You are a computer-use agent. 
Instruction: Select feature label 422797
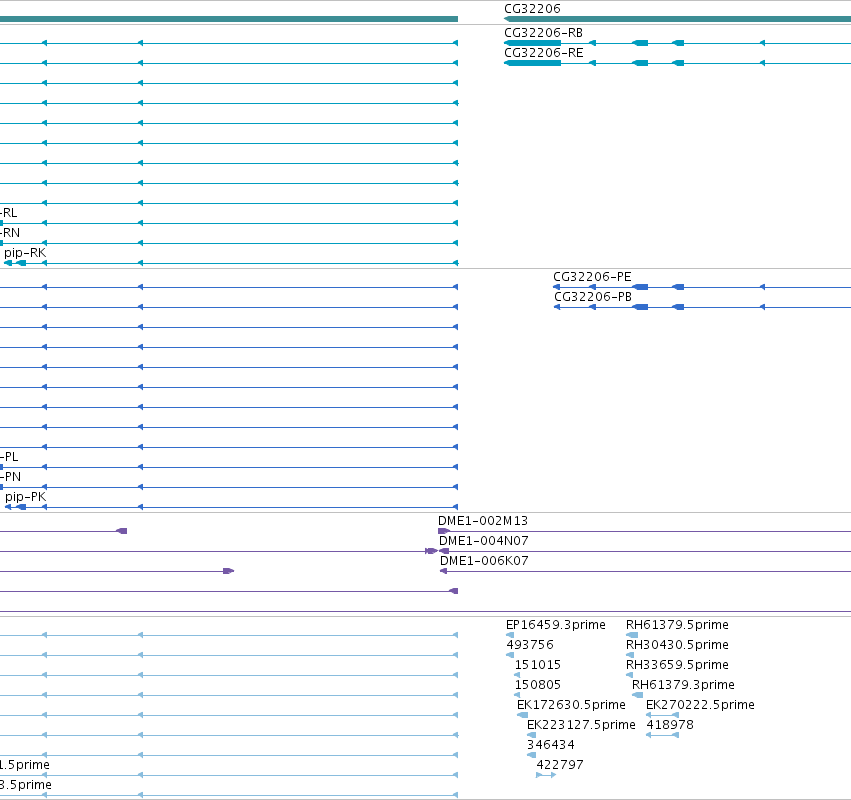(x=560, y=765)
